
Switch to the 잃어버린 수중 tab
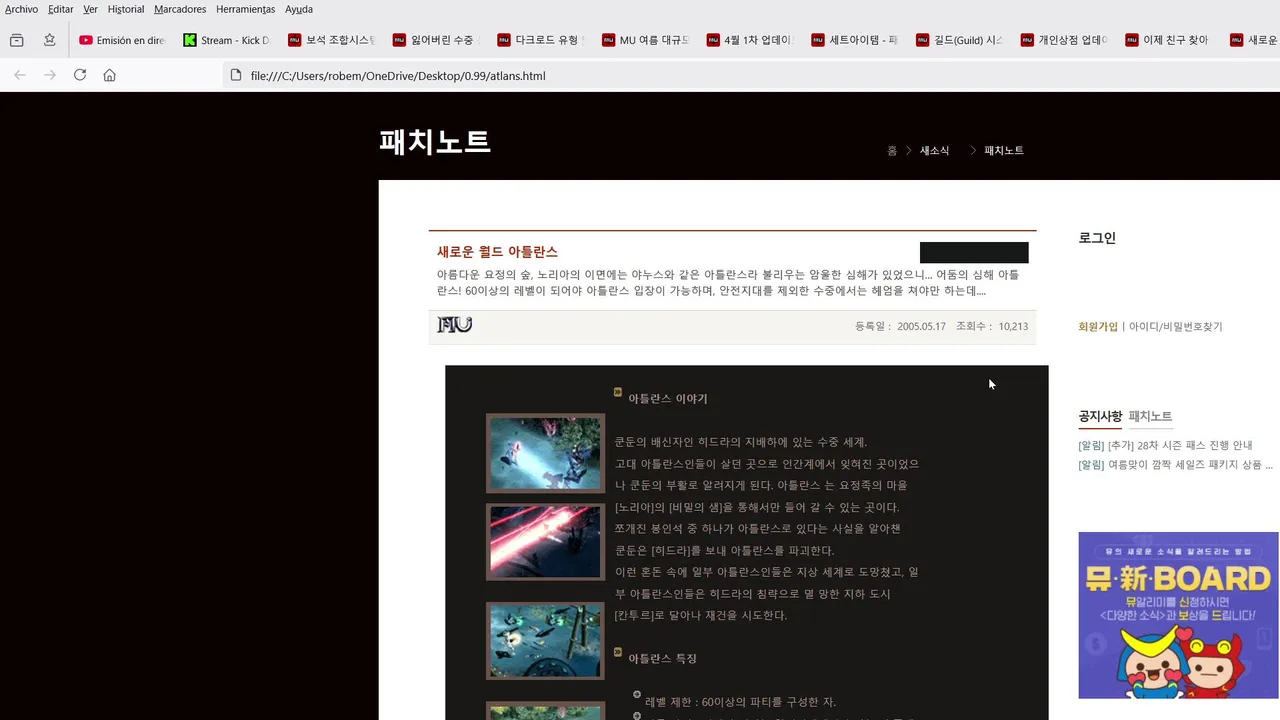tap(436, 40)
